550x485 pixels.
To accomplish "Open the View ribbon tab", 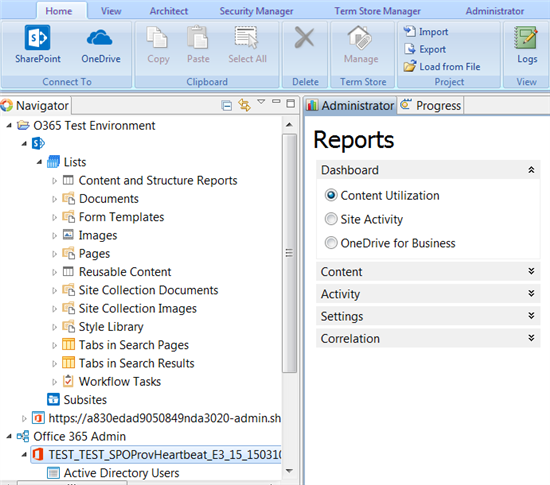I will (111, 11).
